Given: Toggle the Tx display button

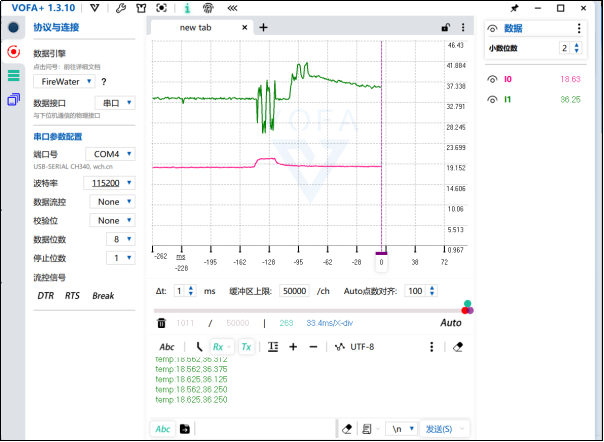Looking at the screenshot, I should (246, 346).
